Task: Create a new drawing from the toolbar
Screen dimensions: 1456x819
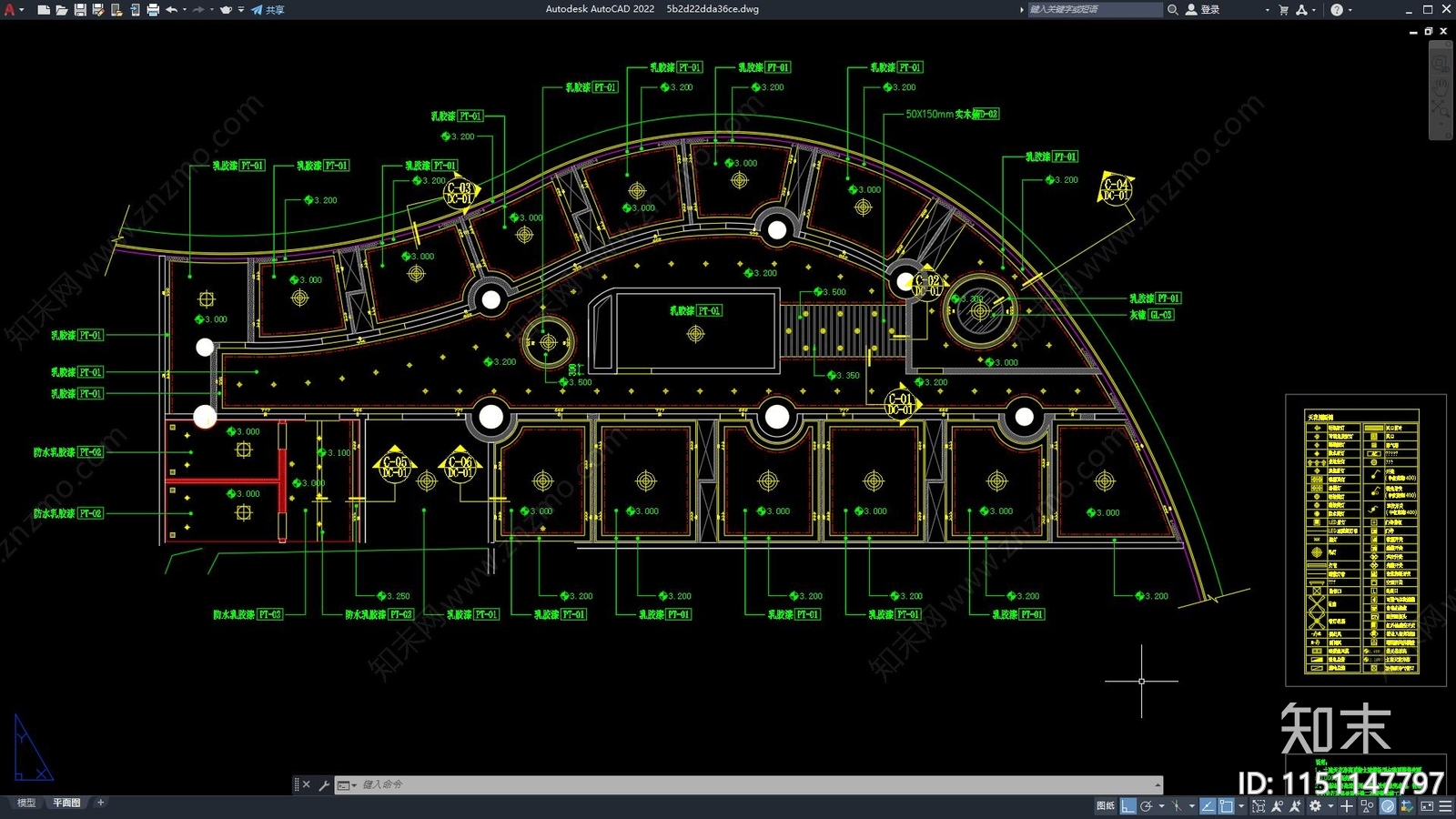Action: (44, 10)
